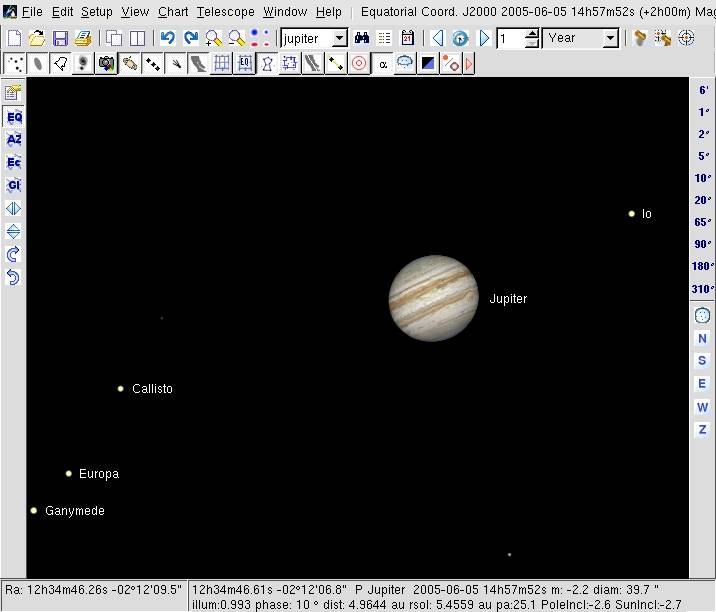The width and height of the screenshot is (716, 612).
Task: Rotate the chart counterclockwise
Action: pyautogui.click(x=13, y=277)
